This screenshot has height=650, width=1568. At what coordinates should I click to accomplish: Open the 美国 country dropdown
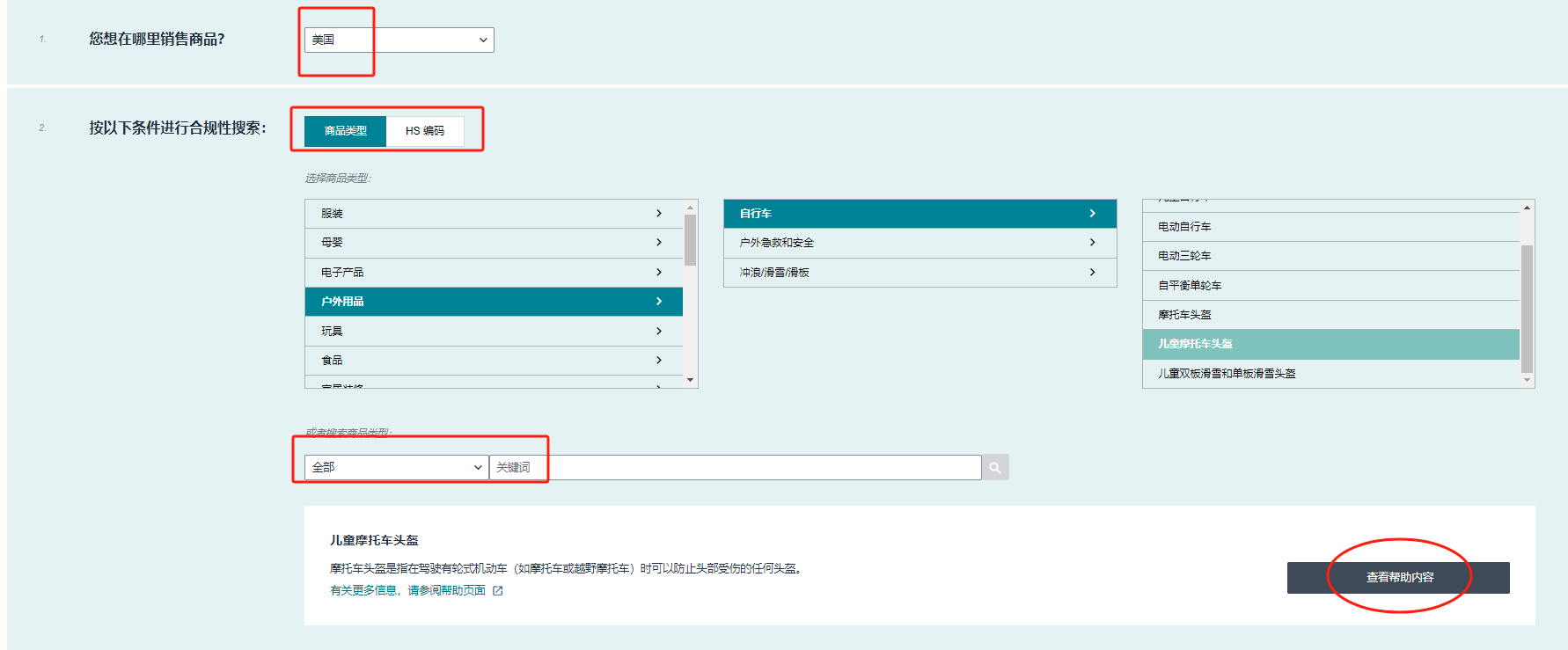point(399,40)
